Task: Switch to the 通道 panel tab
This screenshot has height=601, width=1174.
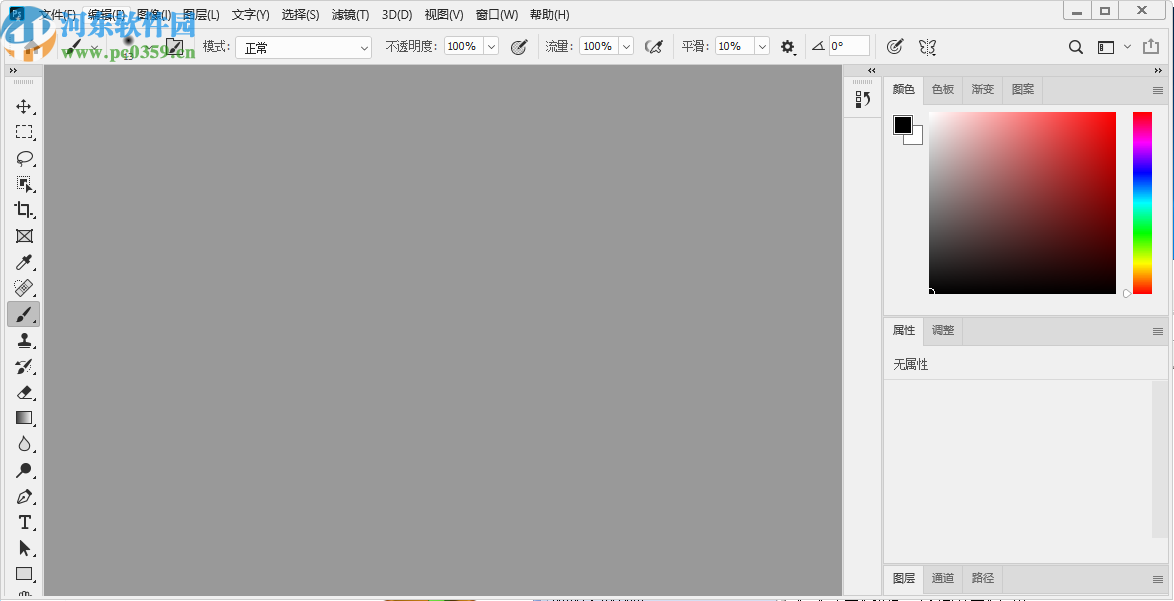Action: click(x=942, y=578)
